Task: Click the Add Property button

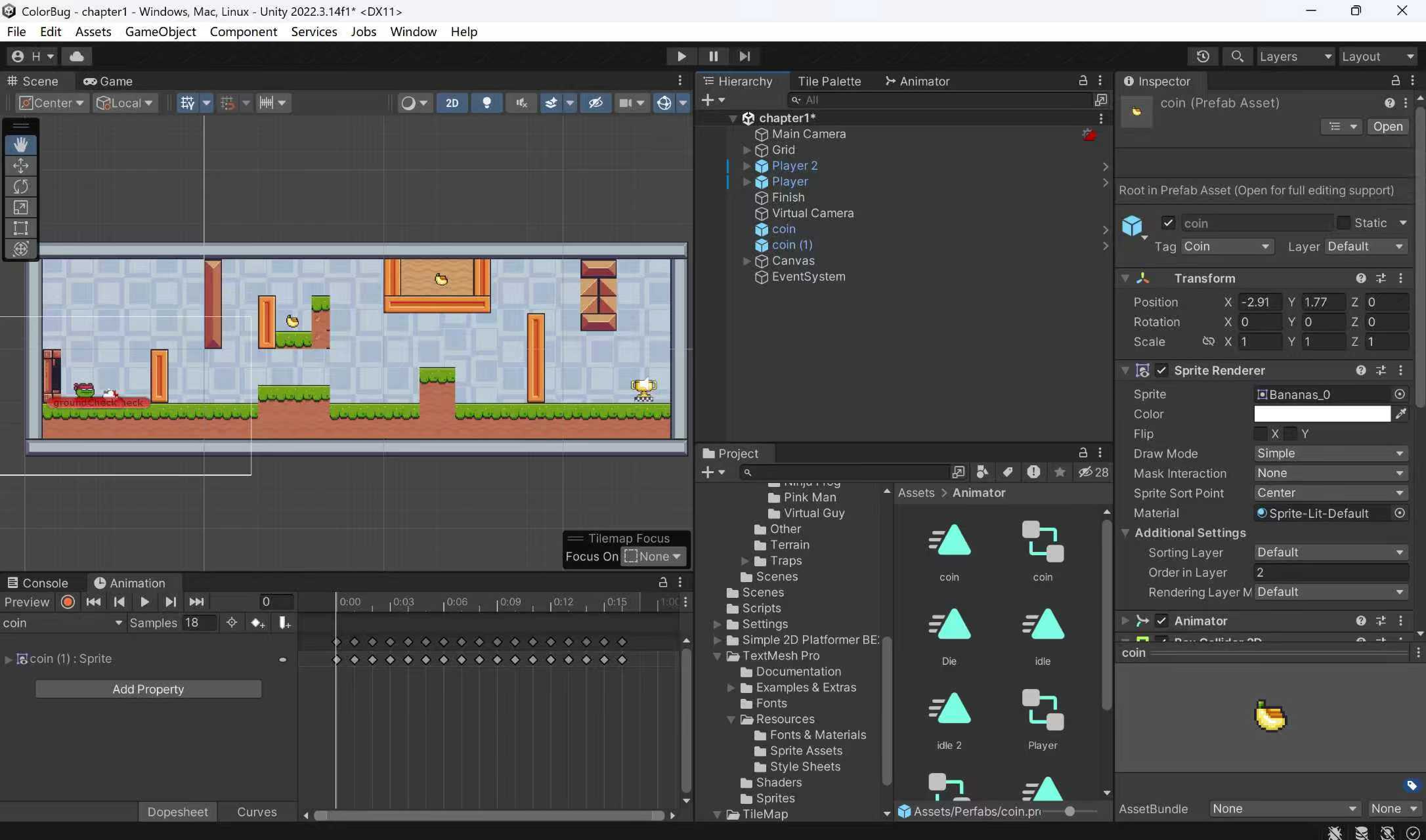Action: (148, 689)
